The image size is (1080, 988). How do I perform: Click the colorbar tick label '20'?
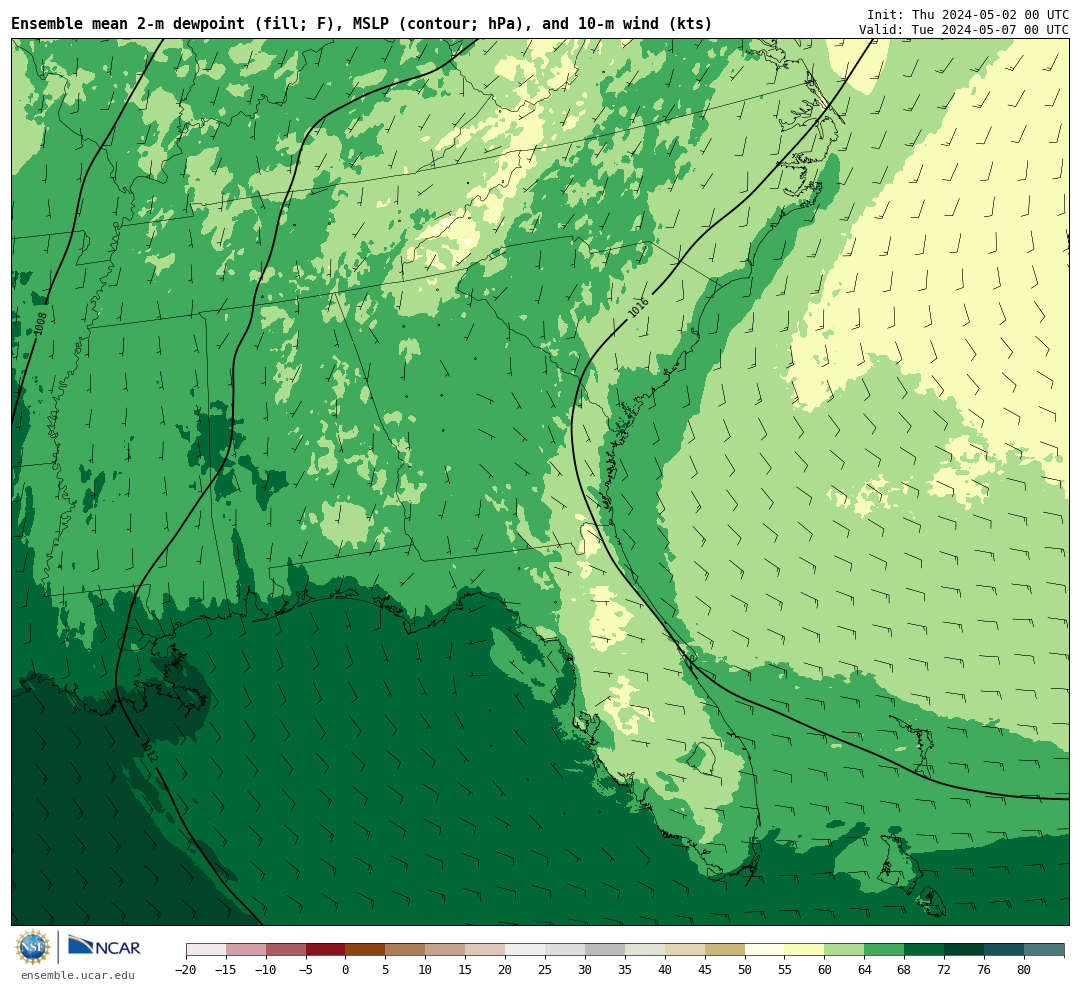point(506,969)
